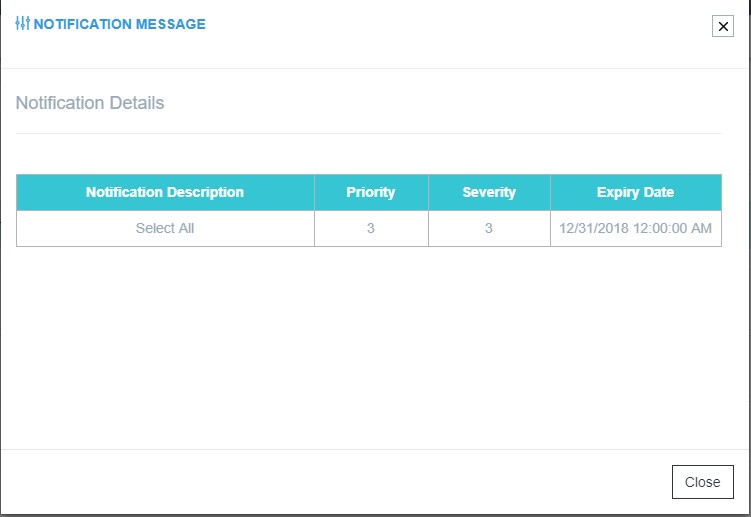751x517 pixels.
Task: Click the blank footer area left of Close
Action: 330,481
